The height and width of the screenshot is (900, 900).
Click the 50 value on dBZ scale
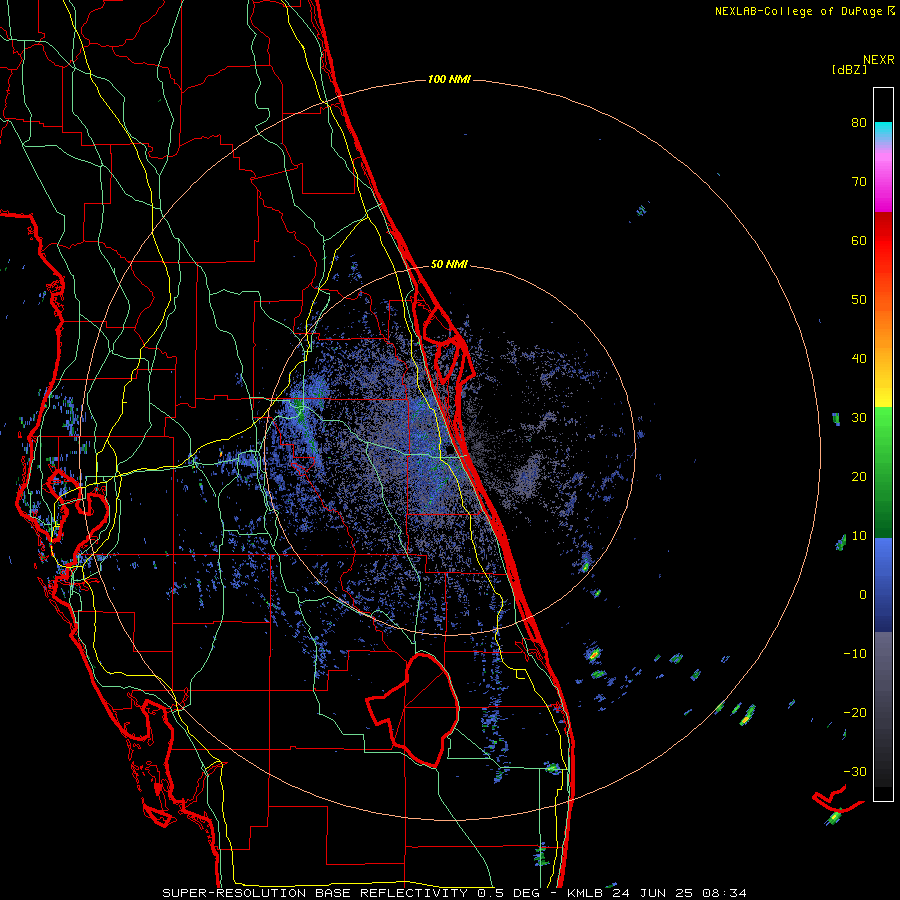click(x=859, y=300)
